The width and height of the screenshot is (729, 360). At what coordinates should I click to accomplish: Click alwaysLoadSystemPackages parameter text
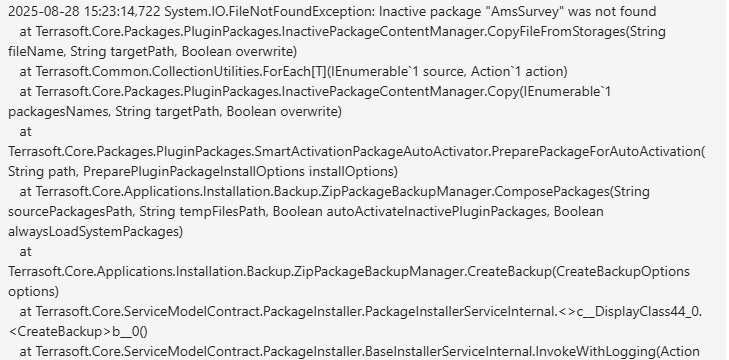pyautogui.click(x=96, y=232)
